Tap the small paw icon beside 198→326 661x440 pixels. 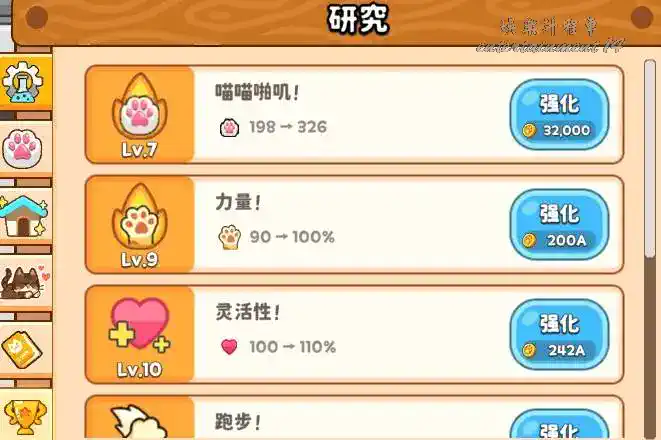point(230,127)
